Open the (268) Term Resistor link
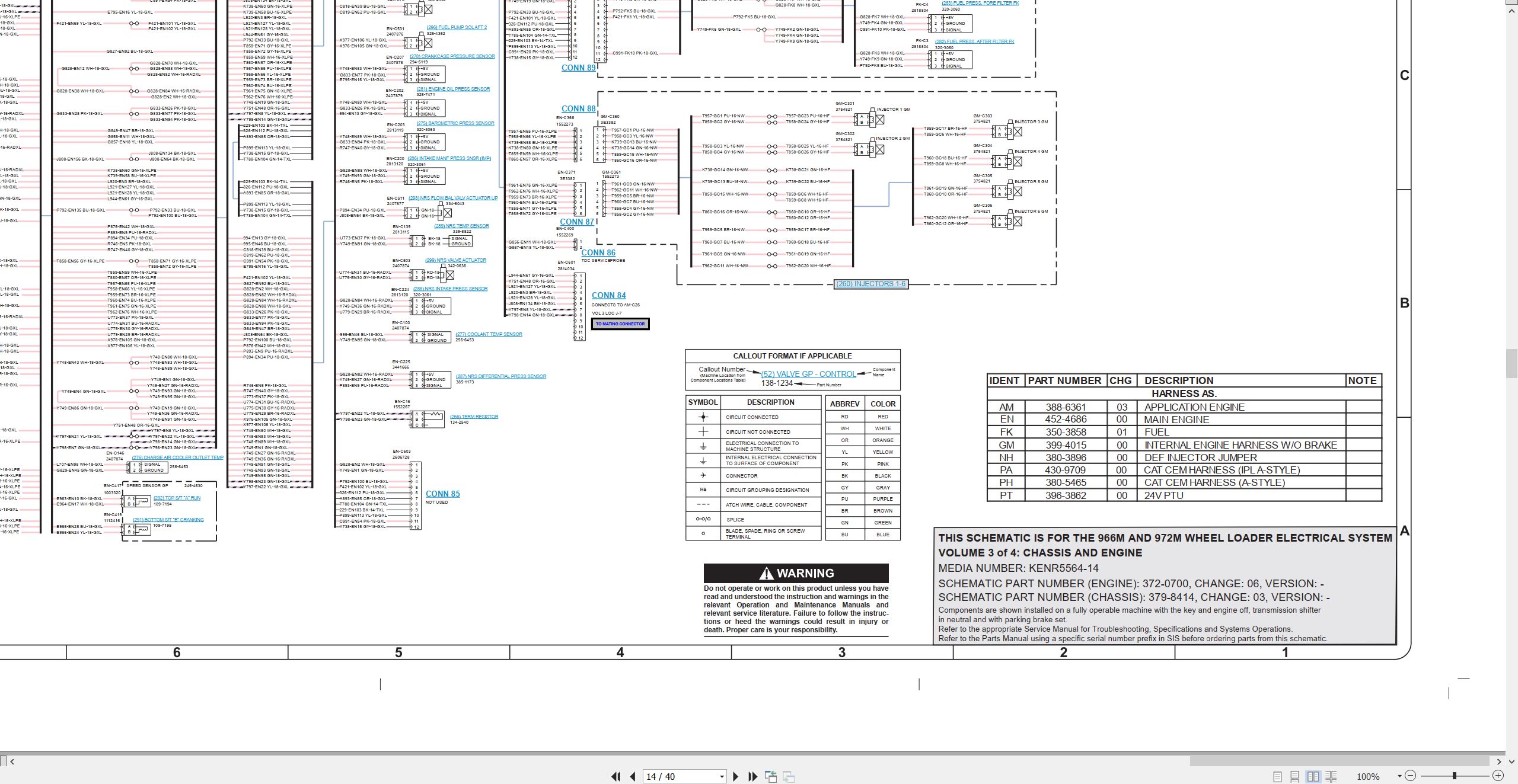The image size is (1518, 784). click(474, 417)
